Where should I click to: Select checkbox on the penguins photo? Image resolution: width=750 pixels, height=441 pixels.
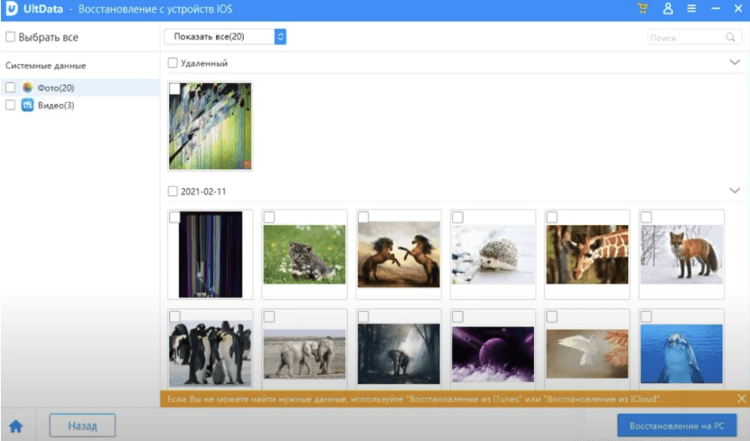click(175, 317)
